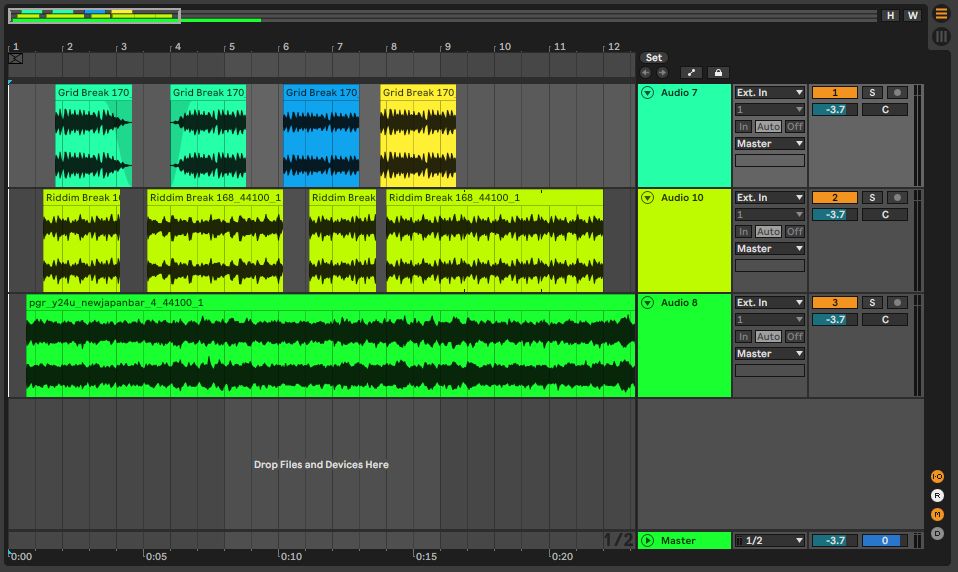Screen dimensions: 958x572
Task: Toggle automation mode button
Action: (691, 73)
